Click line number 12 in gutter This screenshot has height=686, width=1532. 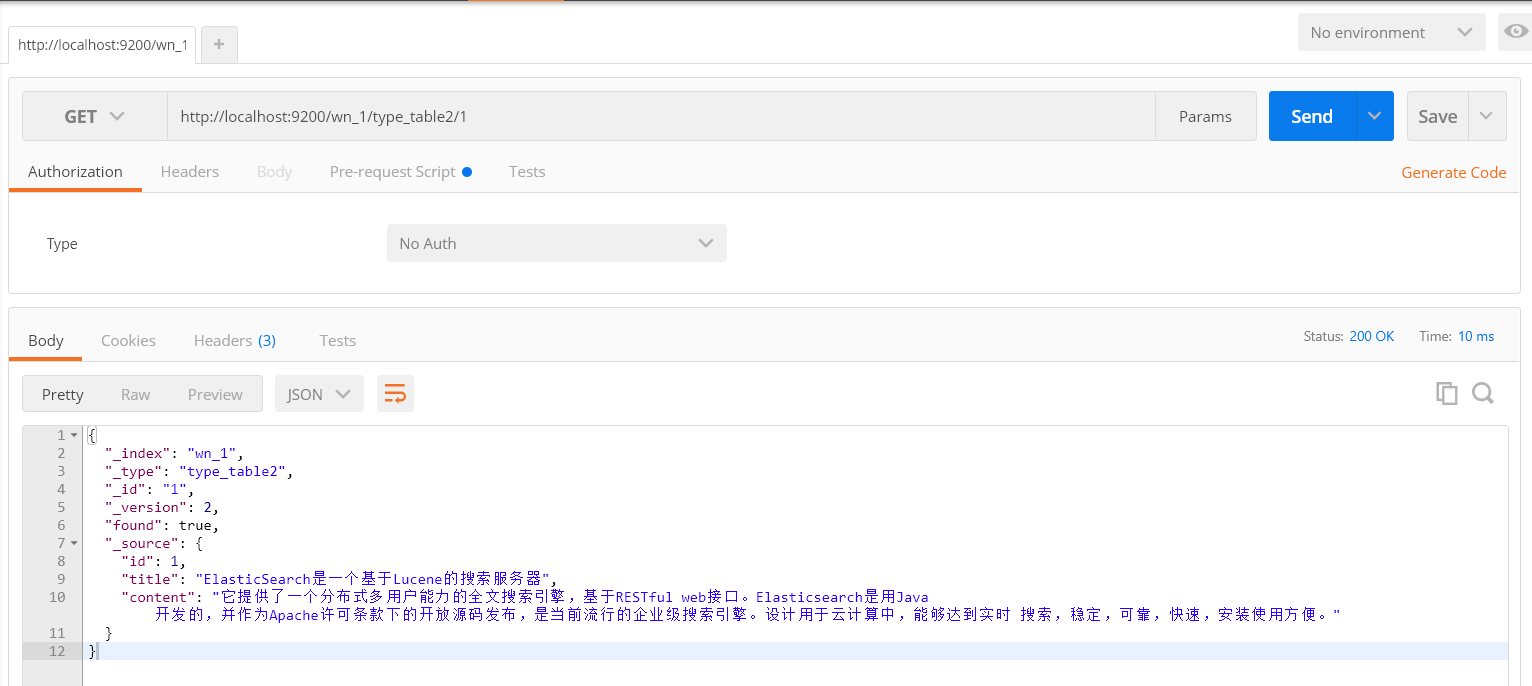point(56,651)
